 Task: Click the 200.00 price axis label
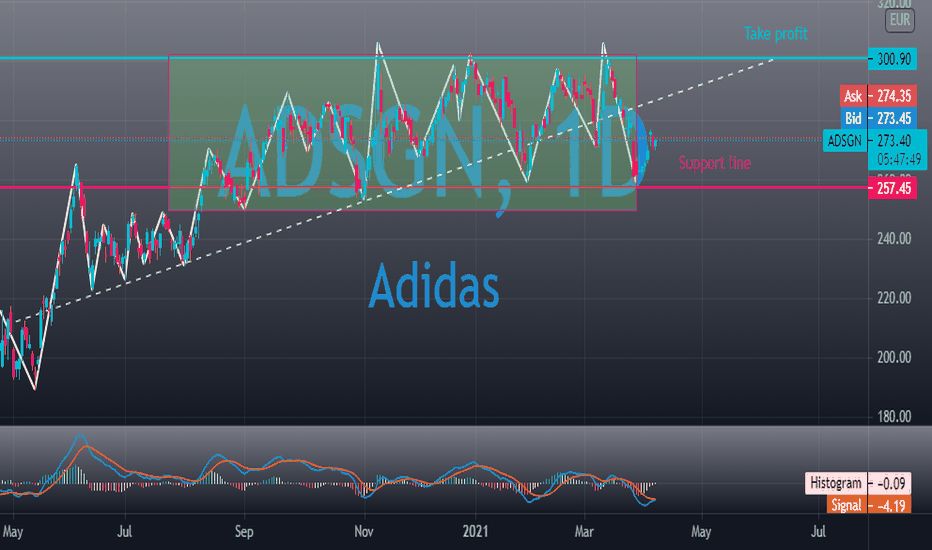(x=894, y=357)
